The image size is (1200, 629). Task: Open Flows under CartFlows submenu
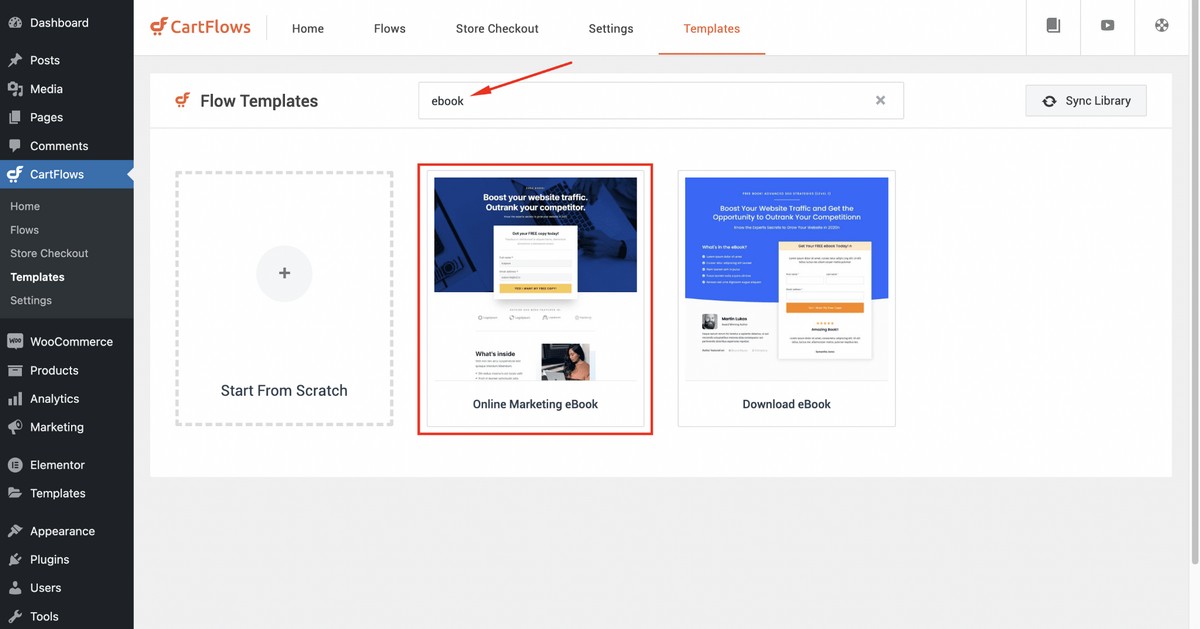(x=25, y=229)
